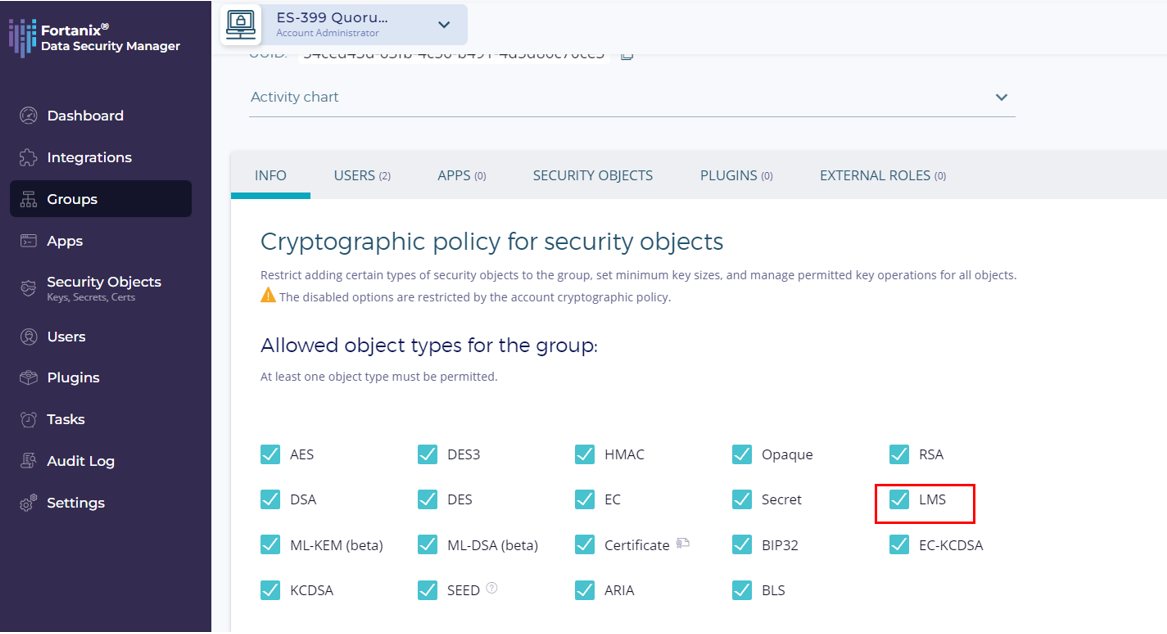Click the Settings gear icon

point(28,503)
